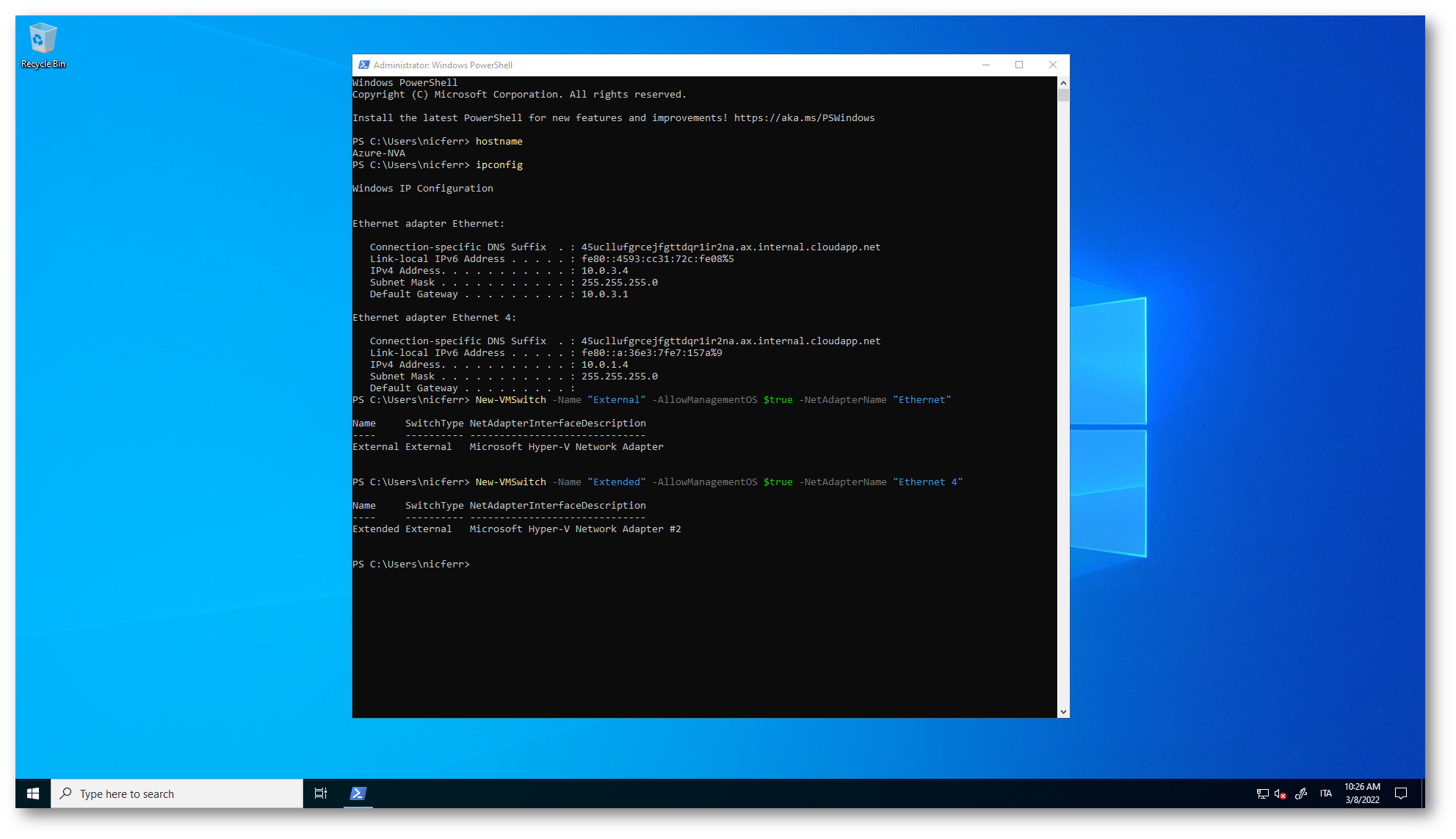Click the IPv4 address 10.0.3.4
Viewport: 1456px width, 839px height.
click(x=605, y=271)
